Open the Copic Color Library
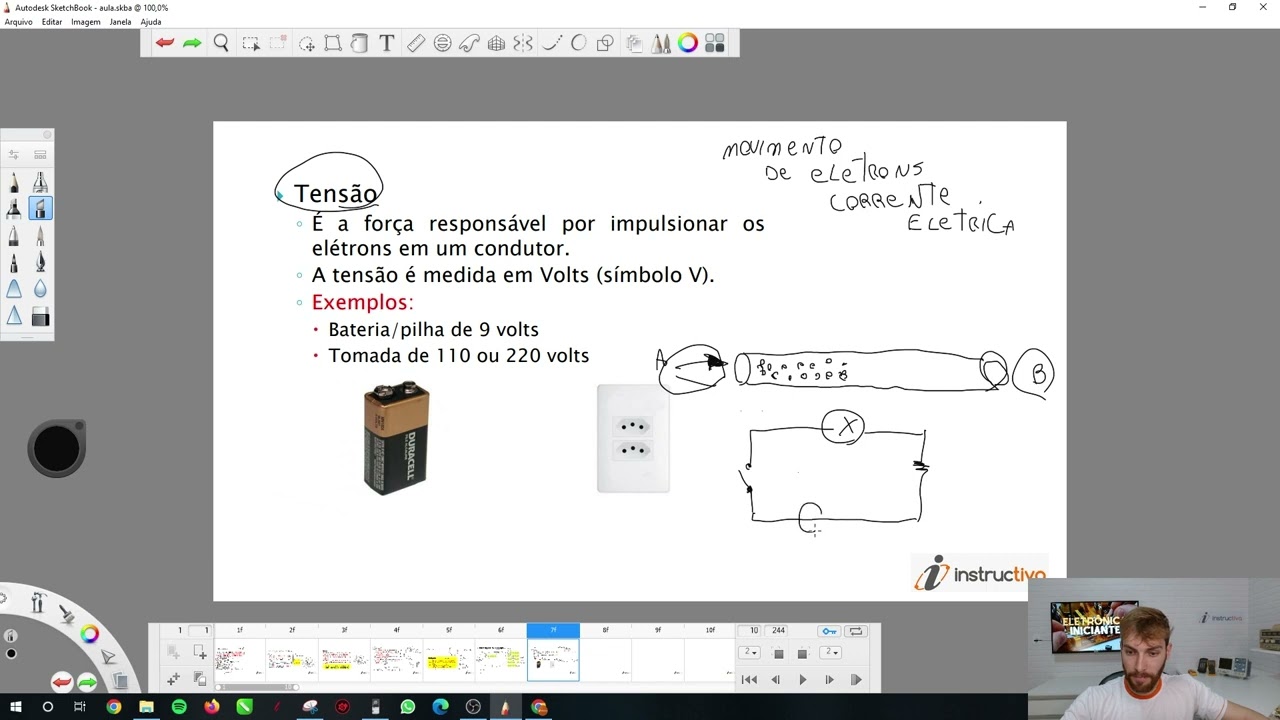The width and height of the screenshot is (1280, 720). (714, 43)
